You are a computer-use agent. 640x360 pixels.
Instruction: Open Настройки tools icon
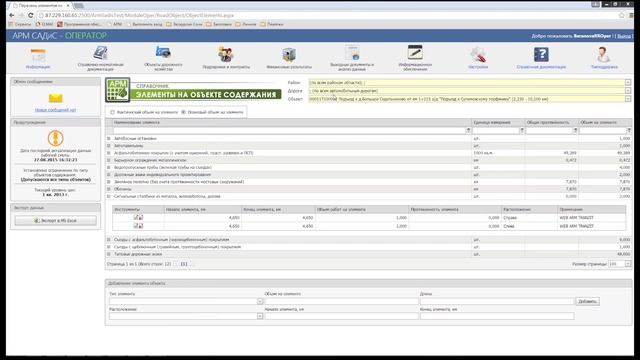(x=478, y=55)
